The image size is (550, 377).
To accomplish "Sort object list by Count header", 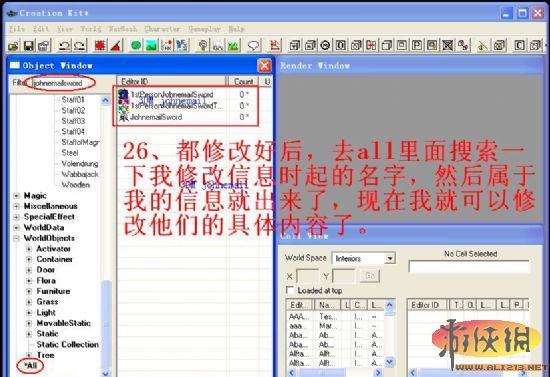I will pos(243,82).
